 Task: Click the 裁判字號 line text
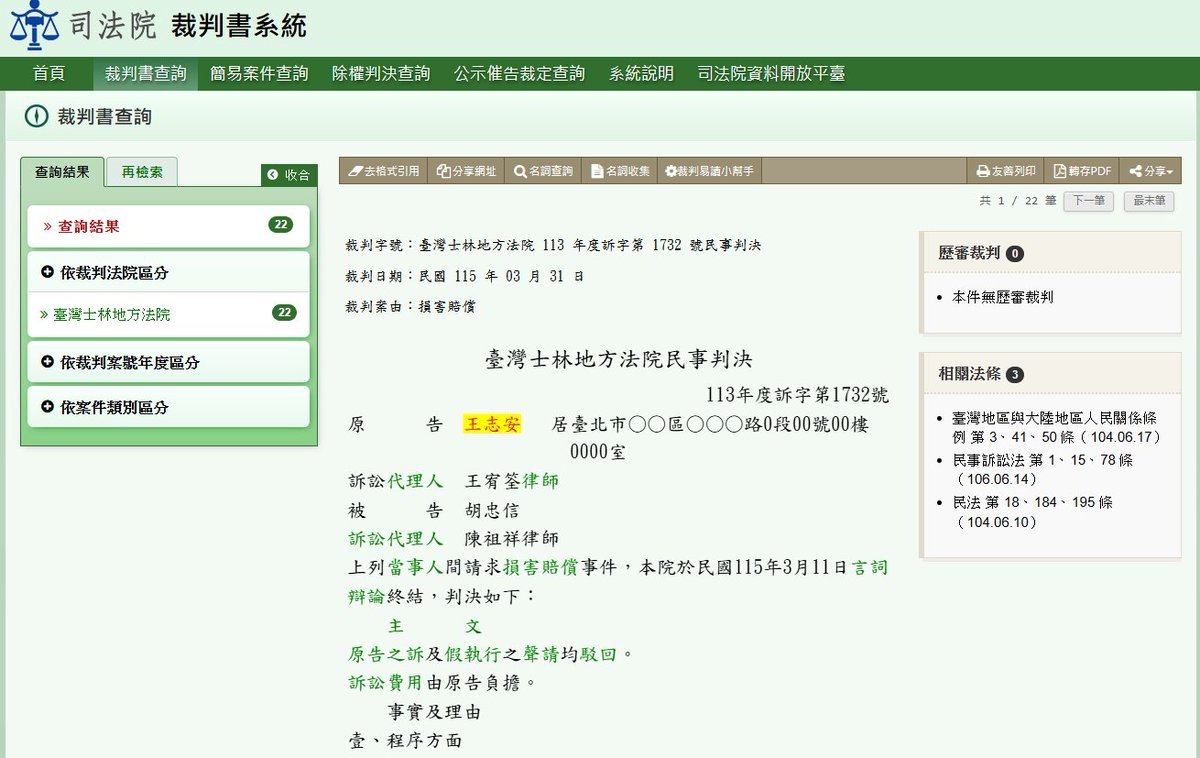pos(553,245)
